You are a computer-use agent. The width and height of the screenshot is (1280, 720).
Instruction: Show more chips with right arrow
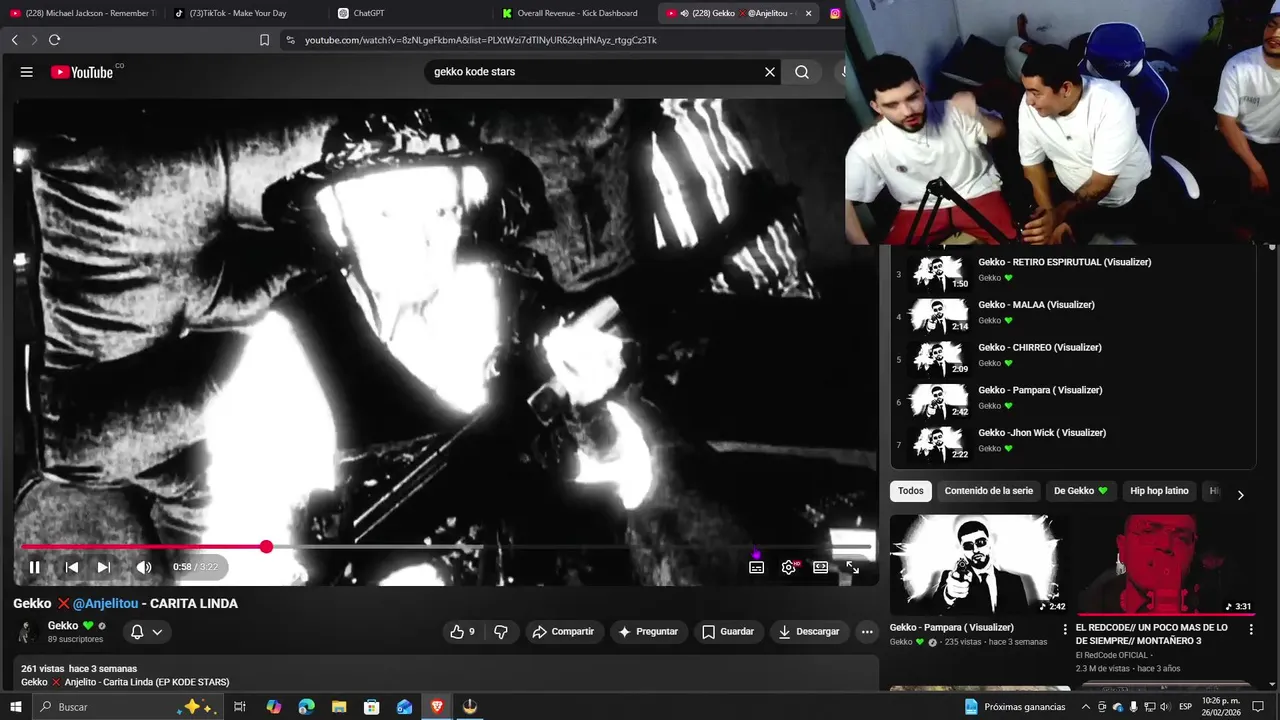[x=1240, y=495]
